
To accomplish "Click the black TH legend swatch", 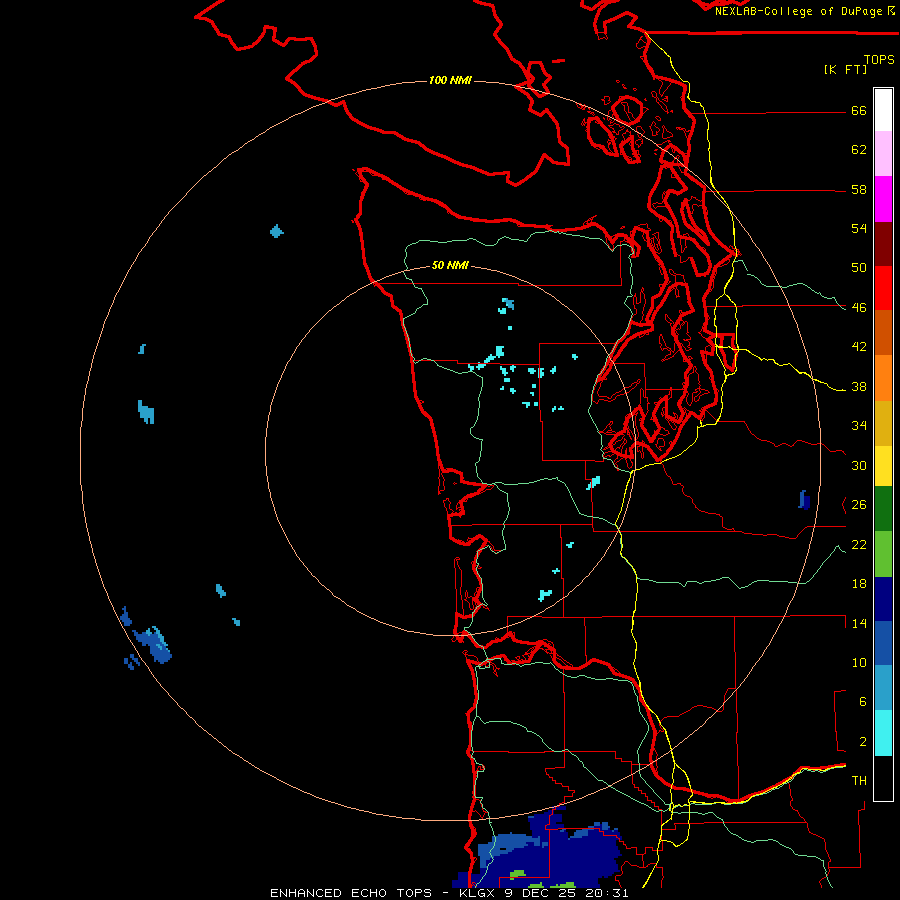I will pos(883,778).
